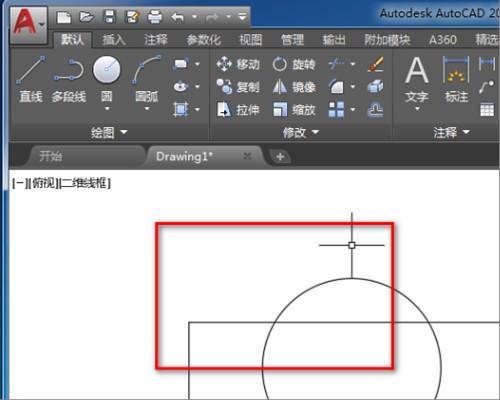The width and height of the screenshot is (500, 400).
Task: Select the 直线 line tool
Action: click(x=31, y=79)
